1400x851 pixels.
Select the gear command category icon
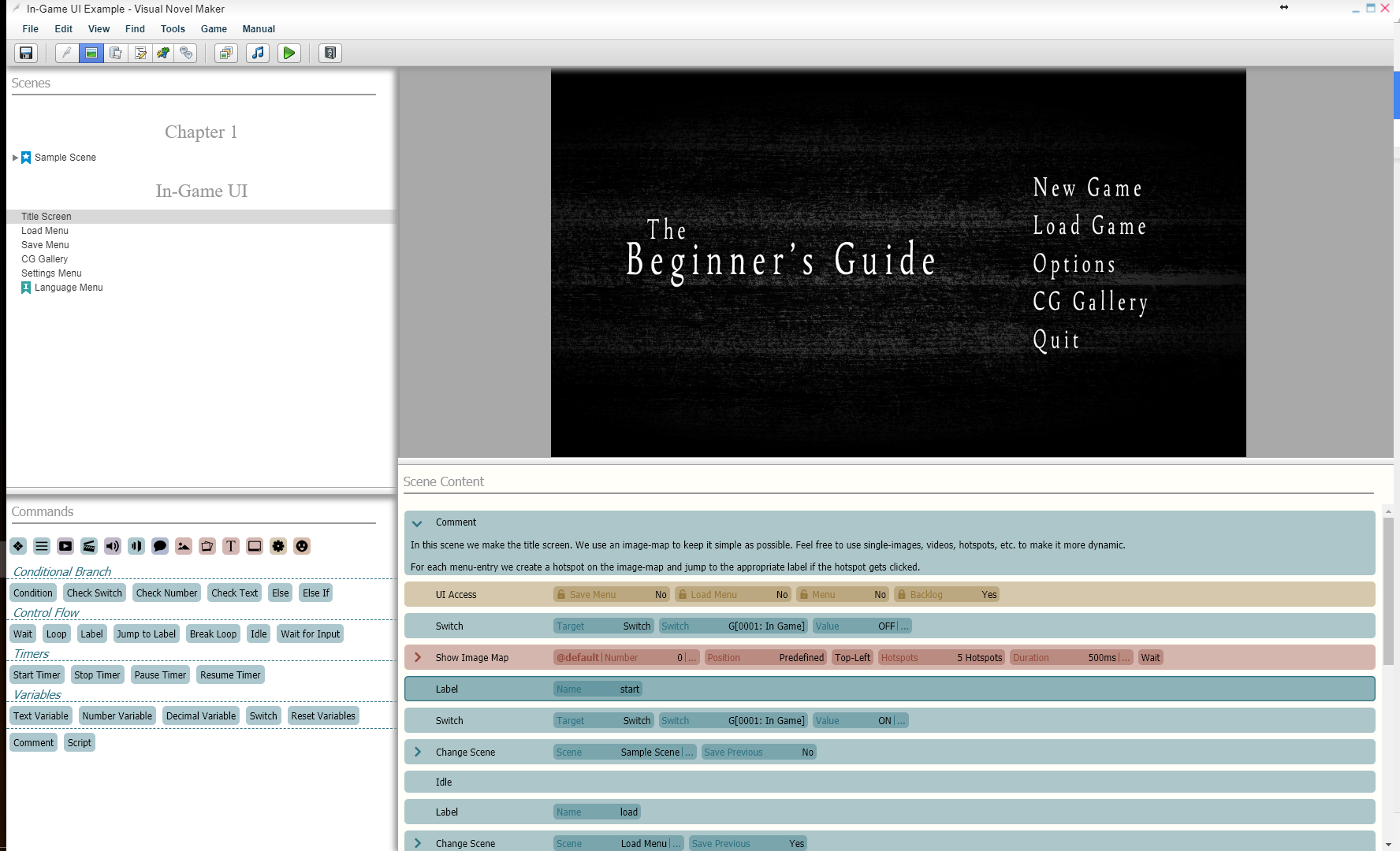[x=278, y=546]
